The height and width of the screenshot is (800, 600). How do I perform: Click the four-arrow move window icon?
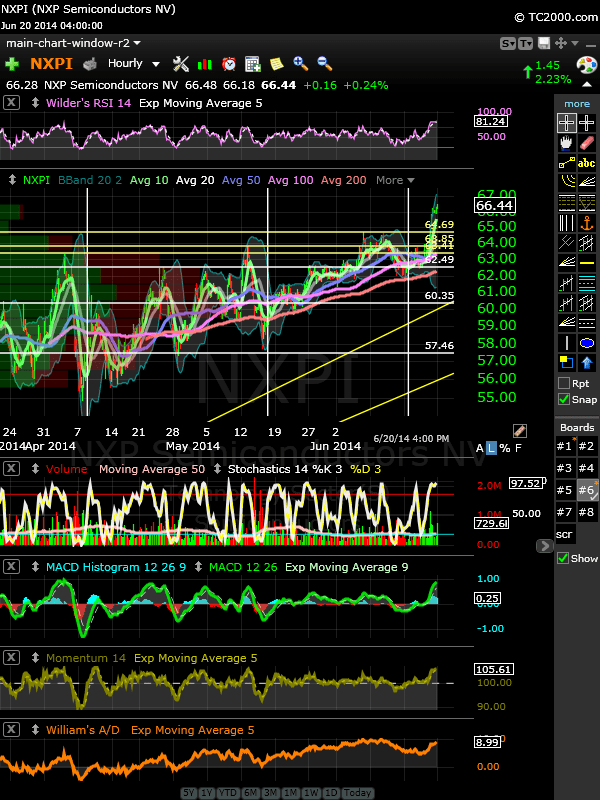pos(560,43)
